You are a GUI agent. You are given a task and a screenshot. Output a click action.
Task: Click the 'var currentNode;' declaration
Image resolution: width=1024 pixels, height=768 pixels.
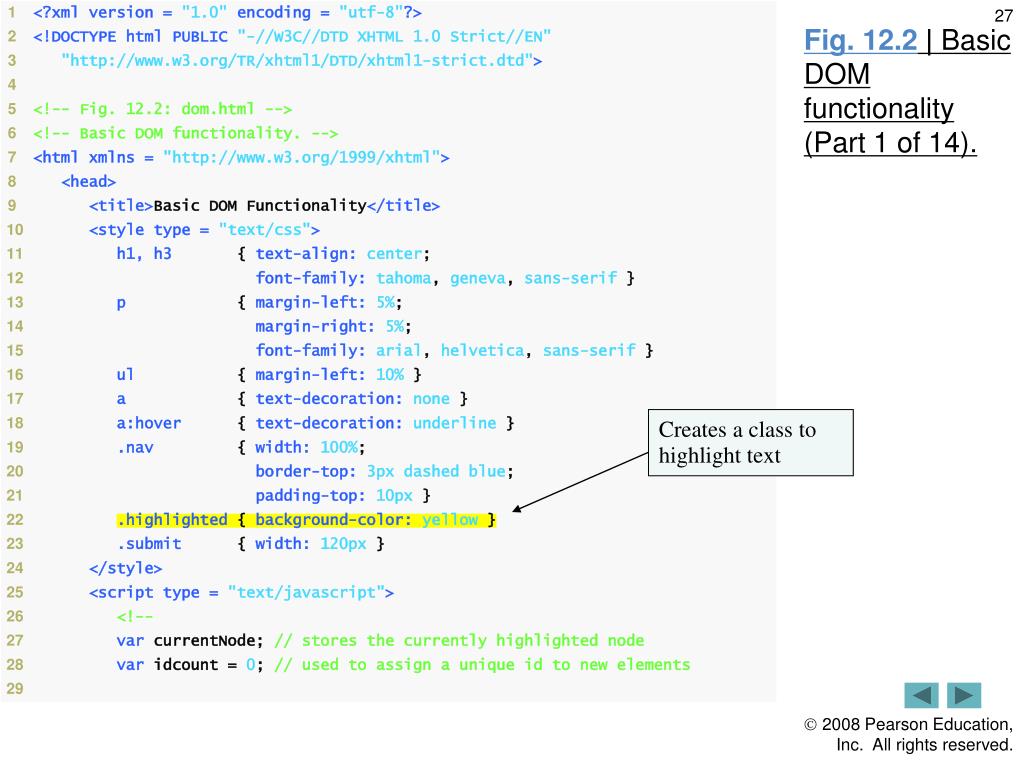189,641
